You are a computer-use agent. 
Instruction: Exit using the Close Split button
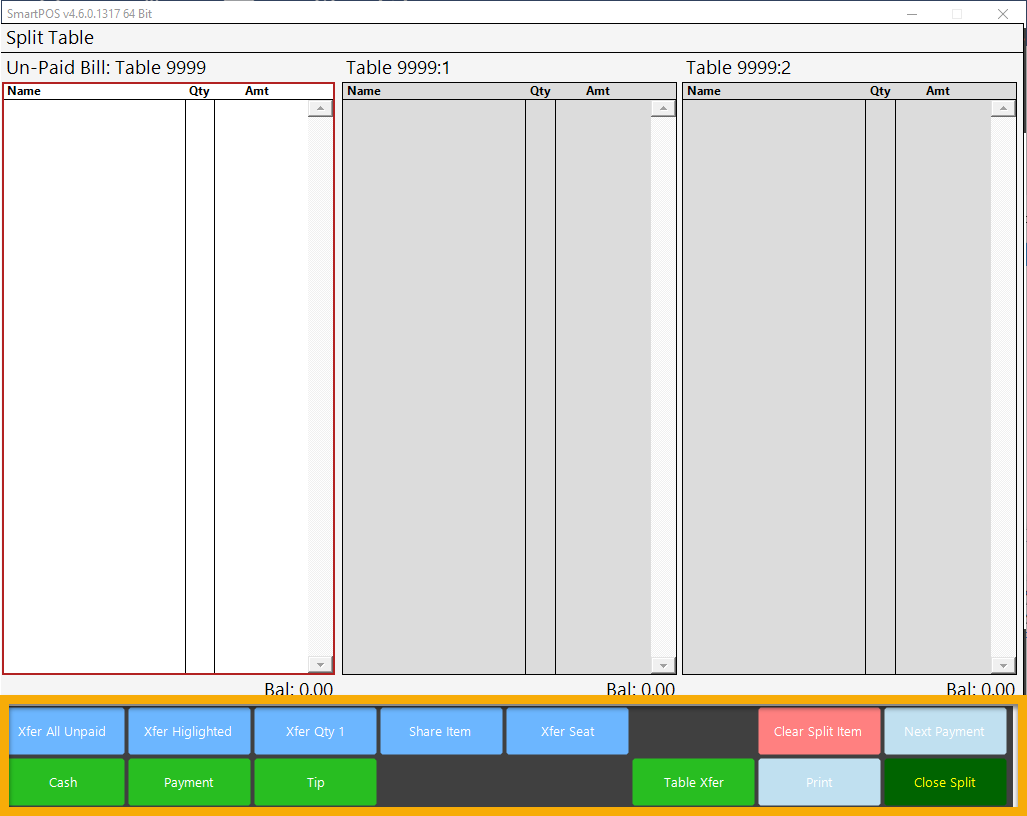click(x=944, y=782)
